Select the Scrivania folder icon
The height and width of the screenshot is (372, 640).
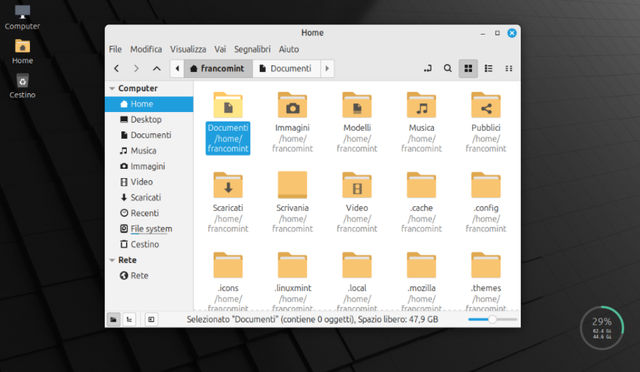[x=292, y=185]
